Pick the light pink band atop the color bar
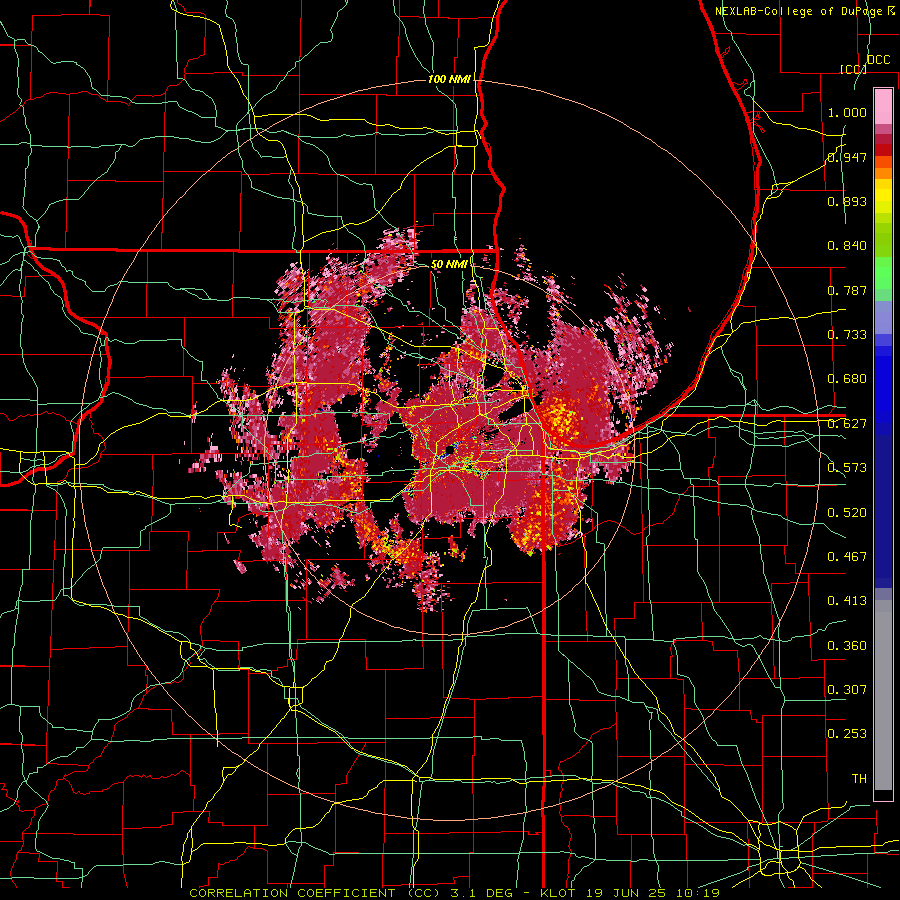The width and height of the screenshot is (900, 900). coord(883,106)
